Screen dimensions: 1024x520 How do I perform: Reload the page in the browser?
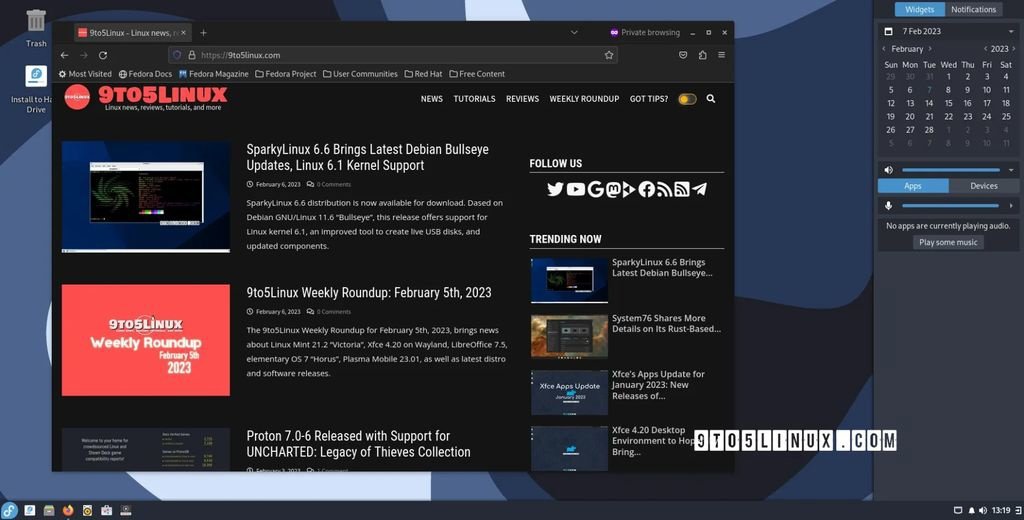click(102, 55)
